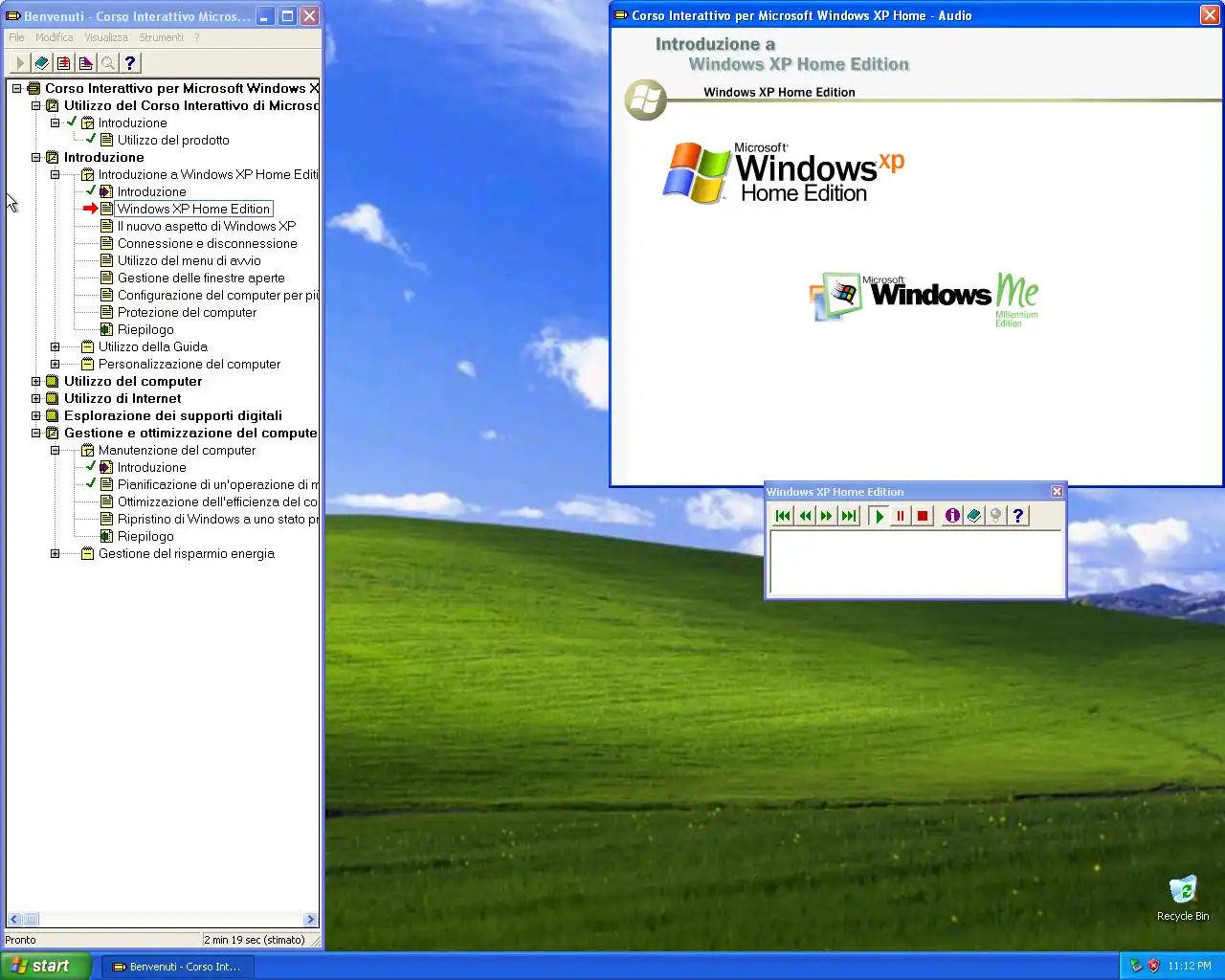The width and height of the screenshot is (1225, 980).
Task: Click Benvenuti - Corso Int... taskbar button
Action: point(177,967)
